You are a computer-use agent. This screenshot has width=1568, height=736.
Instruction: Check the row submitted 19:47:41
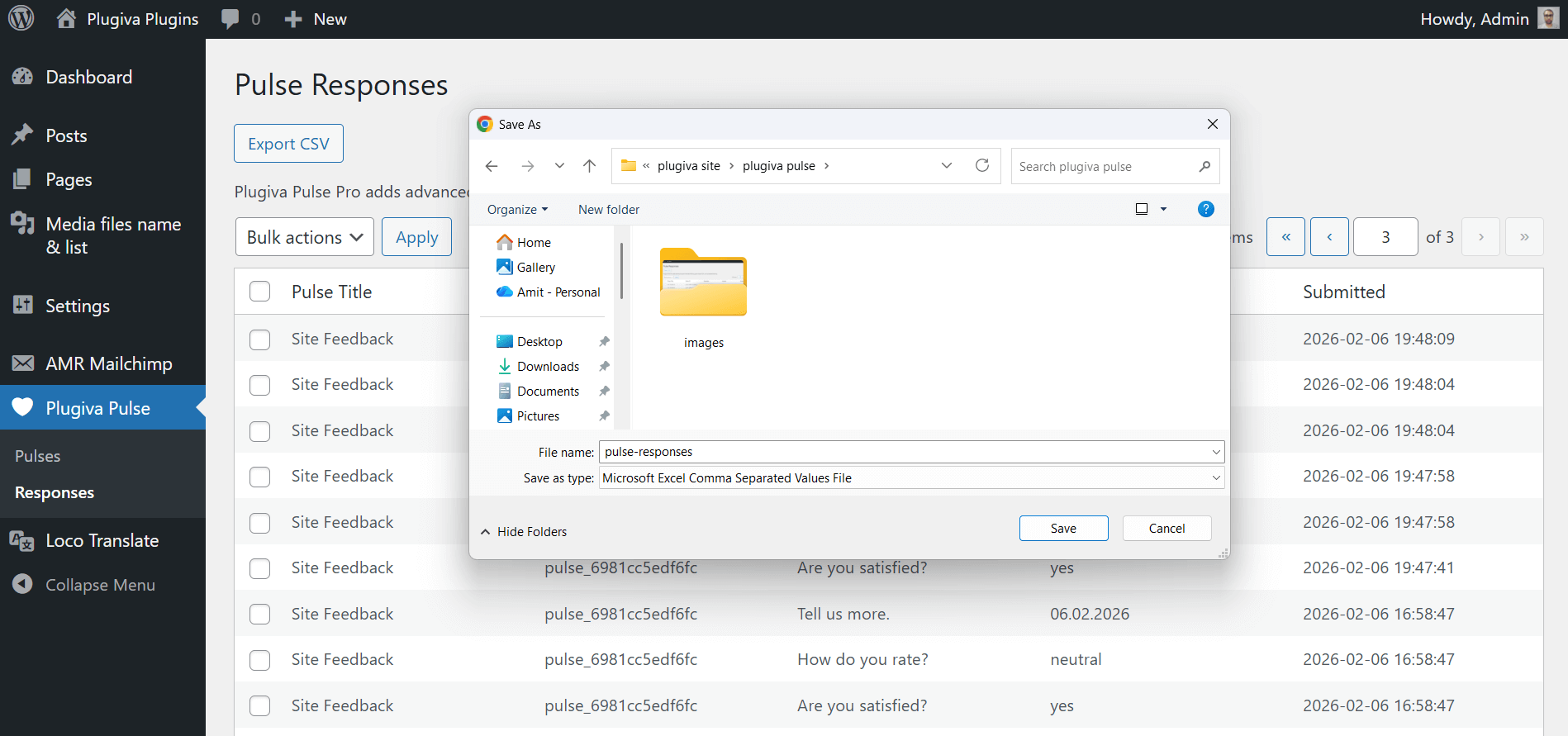(260, 568)
